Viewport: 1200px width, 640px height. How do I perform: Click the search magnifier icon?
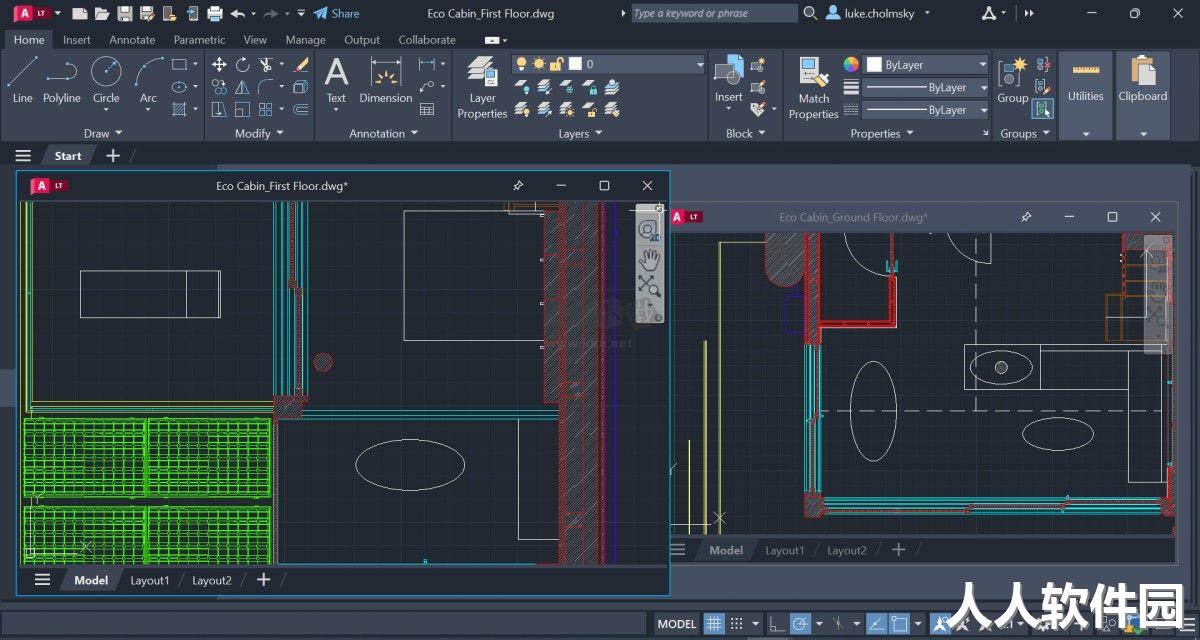pyautogui.click(x=808, y=13)
